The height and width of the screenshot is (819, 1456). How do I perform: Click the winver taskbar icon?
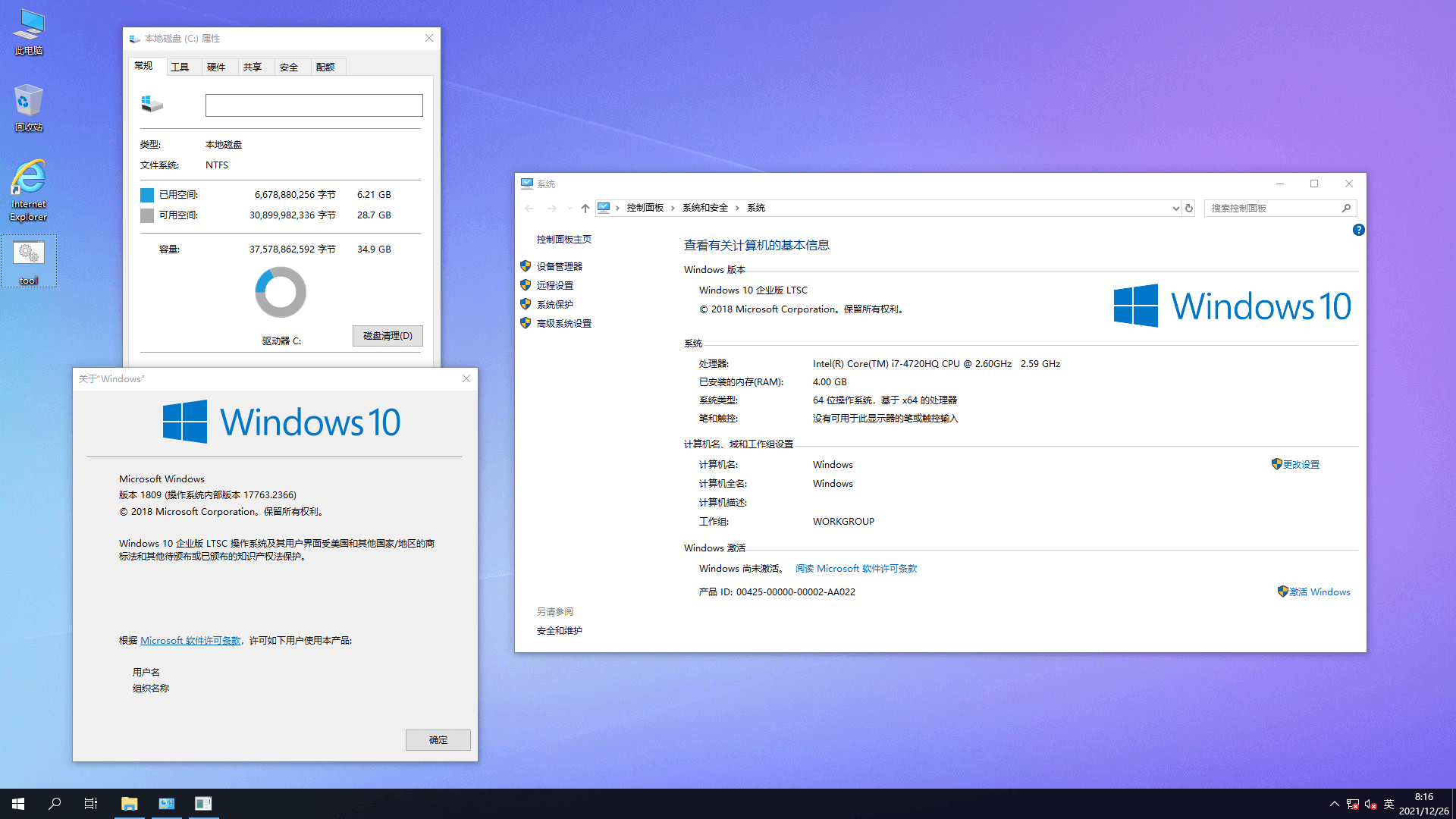(202, 804)
